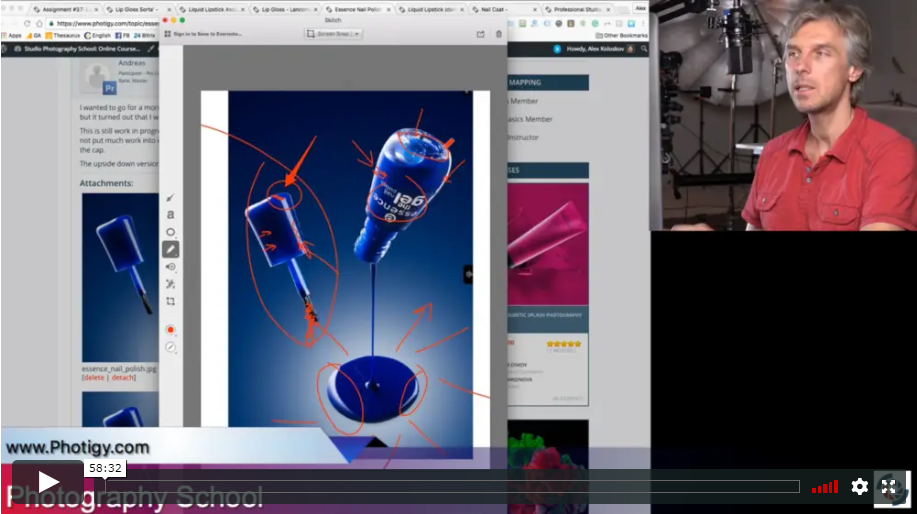Select the Text tool in Skitch
Image resolution: width=917 pixels, height=514 pixels.
coord(170,215)
